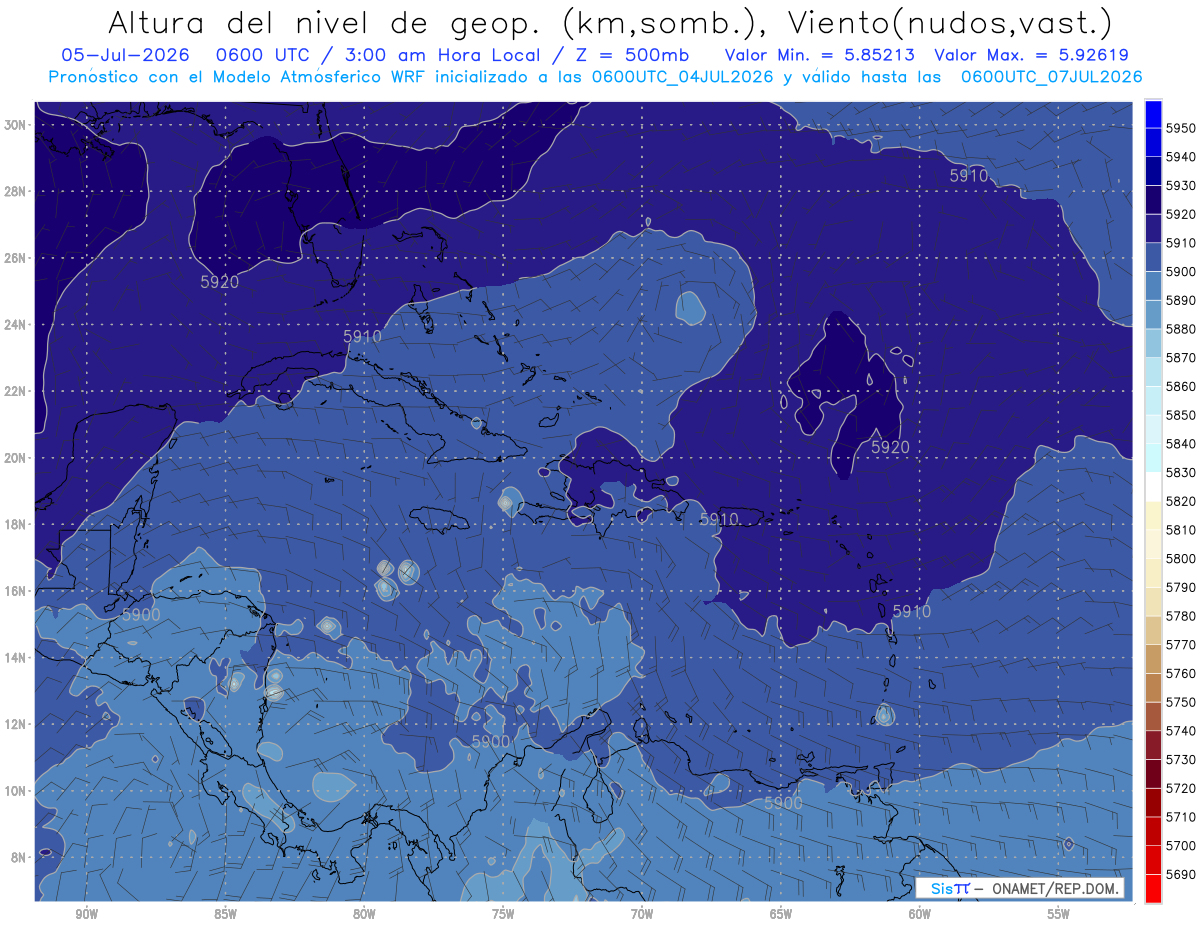Click the 5840 value on the color scale
The width and height of the screenshot is (1200, 927).
[1182, 444]
